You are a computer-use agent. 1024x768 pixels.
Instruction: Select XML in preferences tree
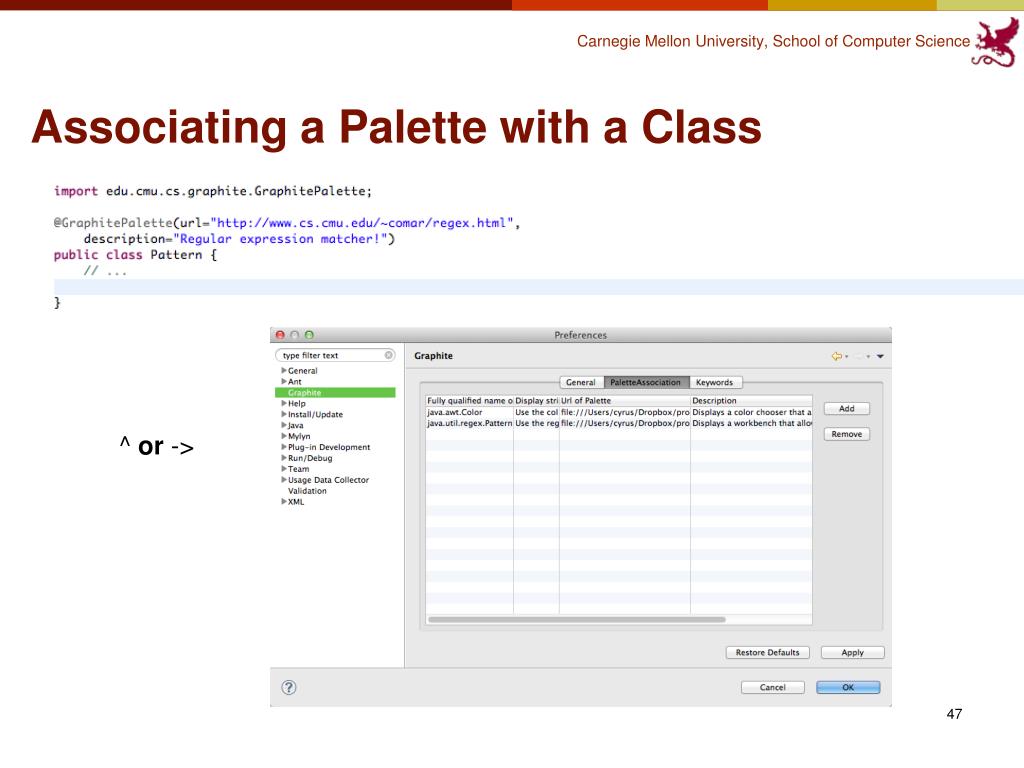coord(296,502)
